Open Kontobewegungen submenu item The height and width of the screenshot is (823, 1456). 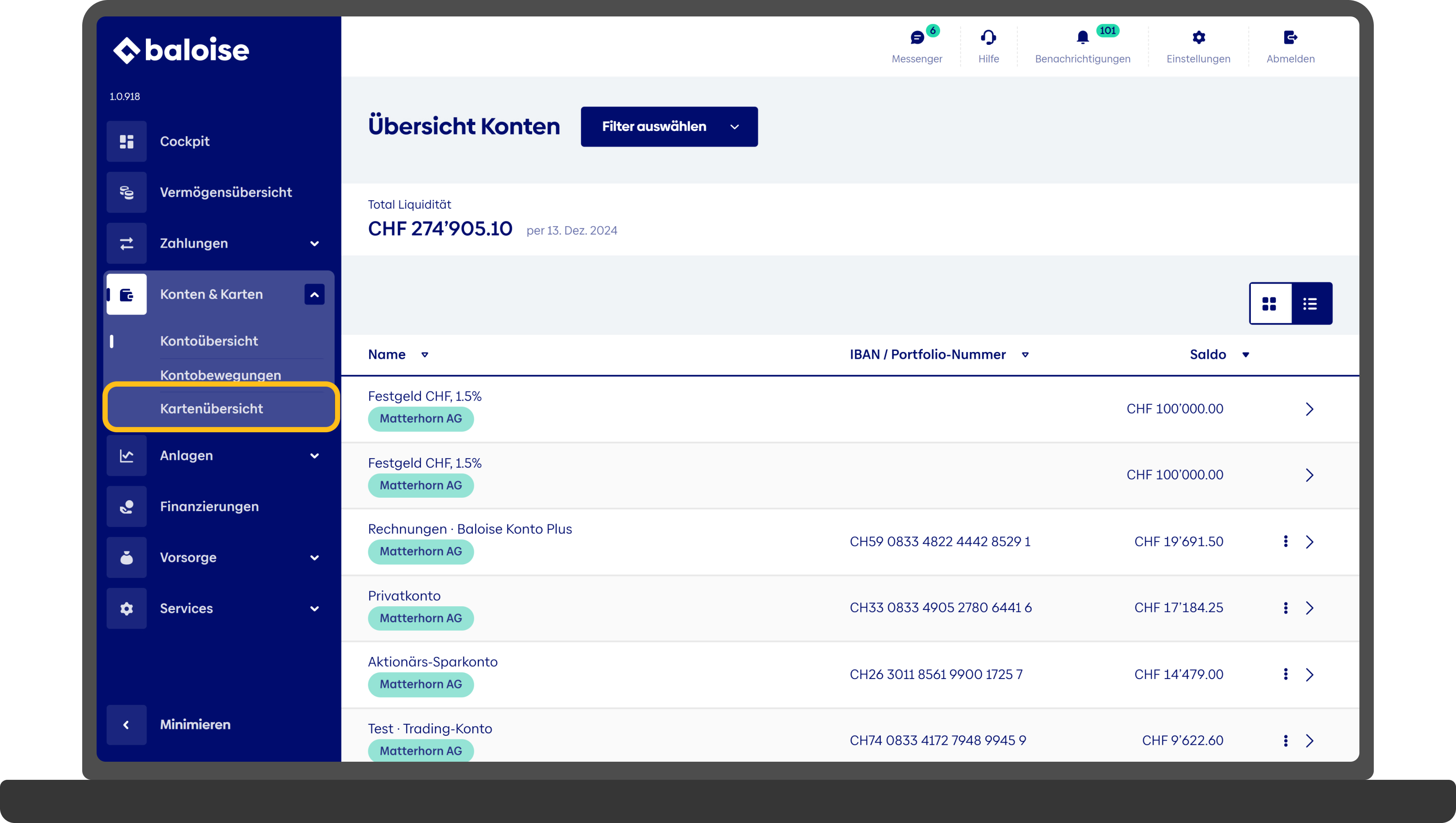click(220, 374)
